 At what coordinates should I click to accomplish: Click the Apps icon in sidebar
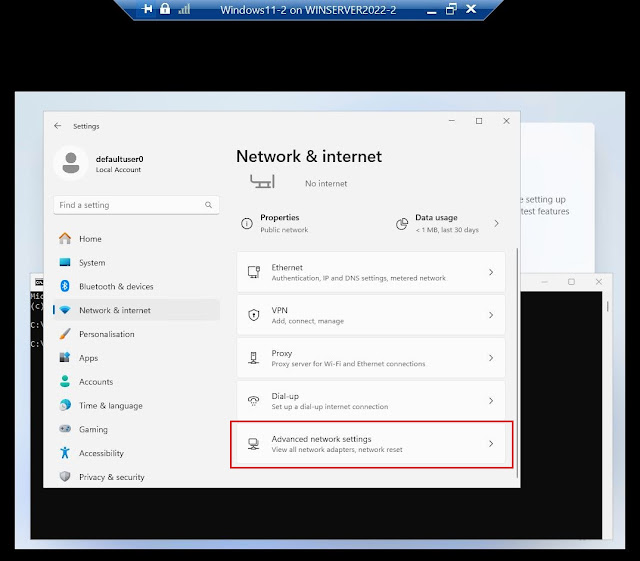coord(65,357)
